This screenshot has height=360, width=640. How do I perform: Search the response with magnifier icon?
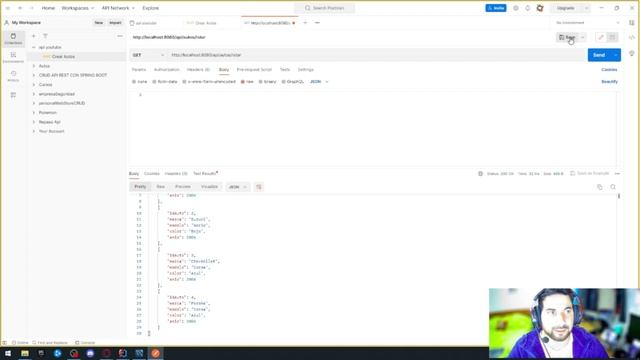coord(613,187)
